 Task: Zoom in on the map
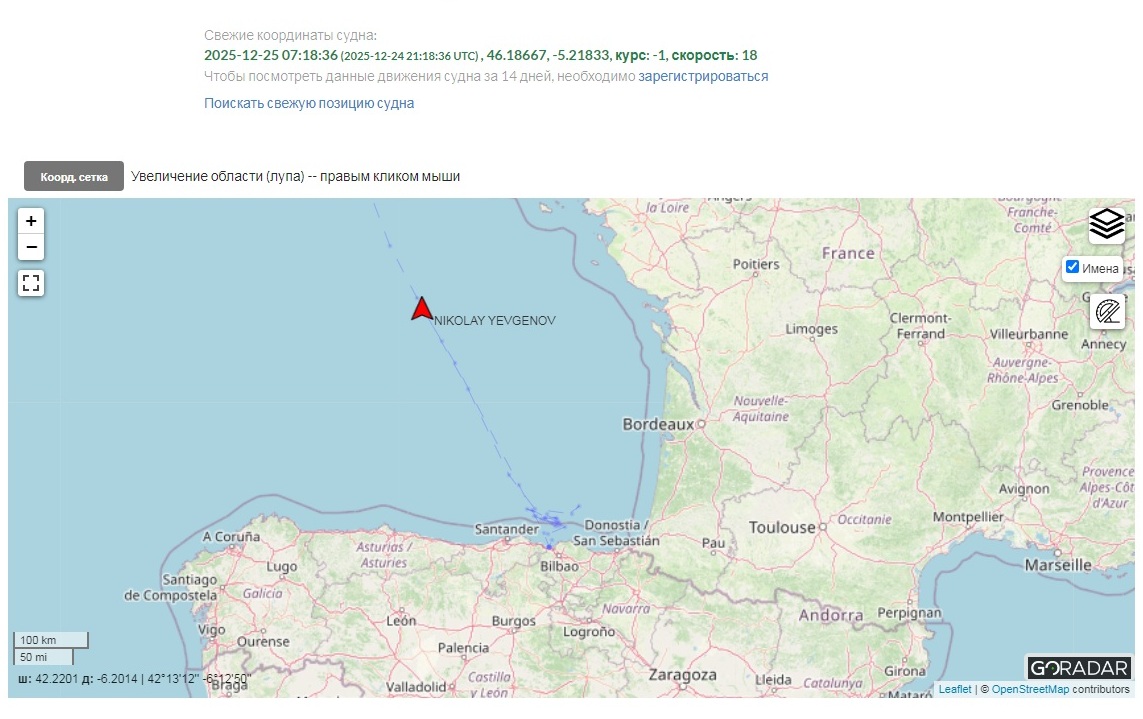31,221
